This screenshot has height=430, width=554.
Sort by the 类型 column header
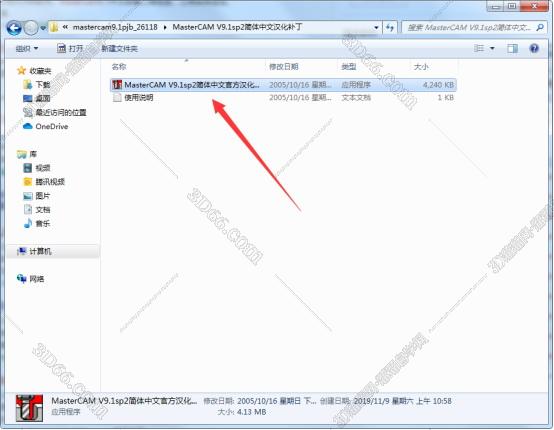[349, 66]
